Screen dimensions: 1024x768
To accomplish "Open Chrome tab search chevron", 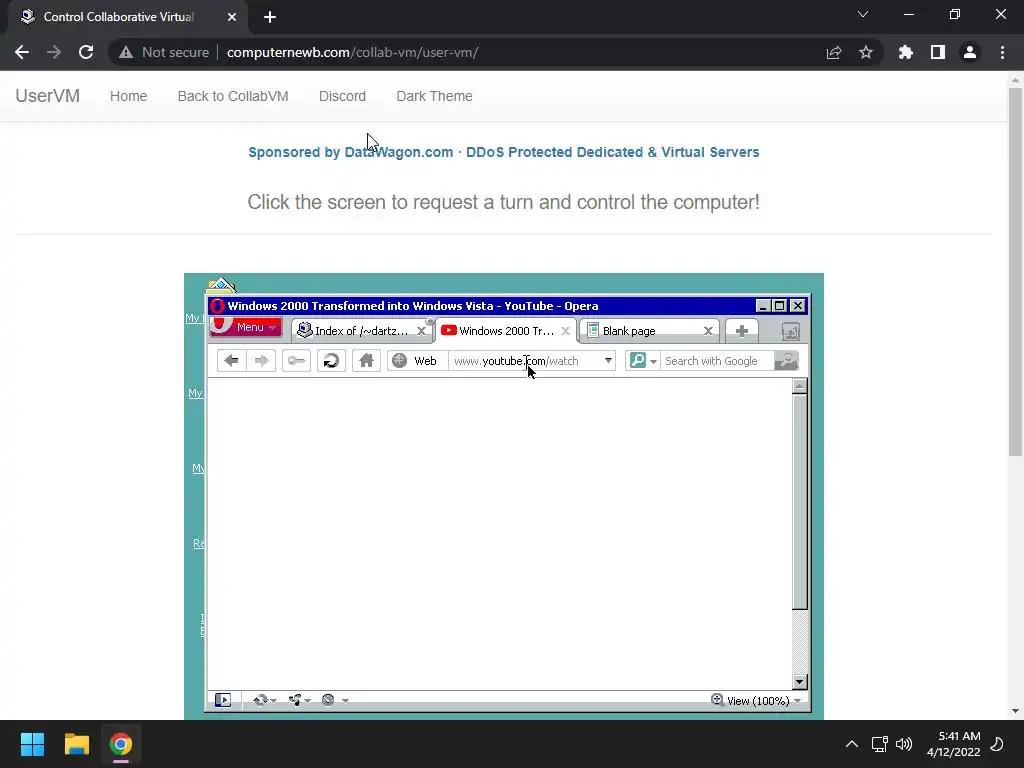I will [x=863, y=14].
